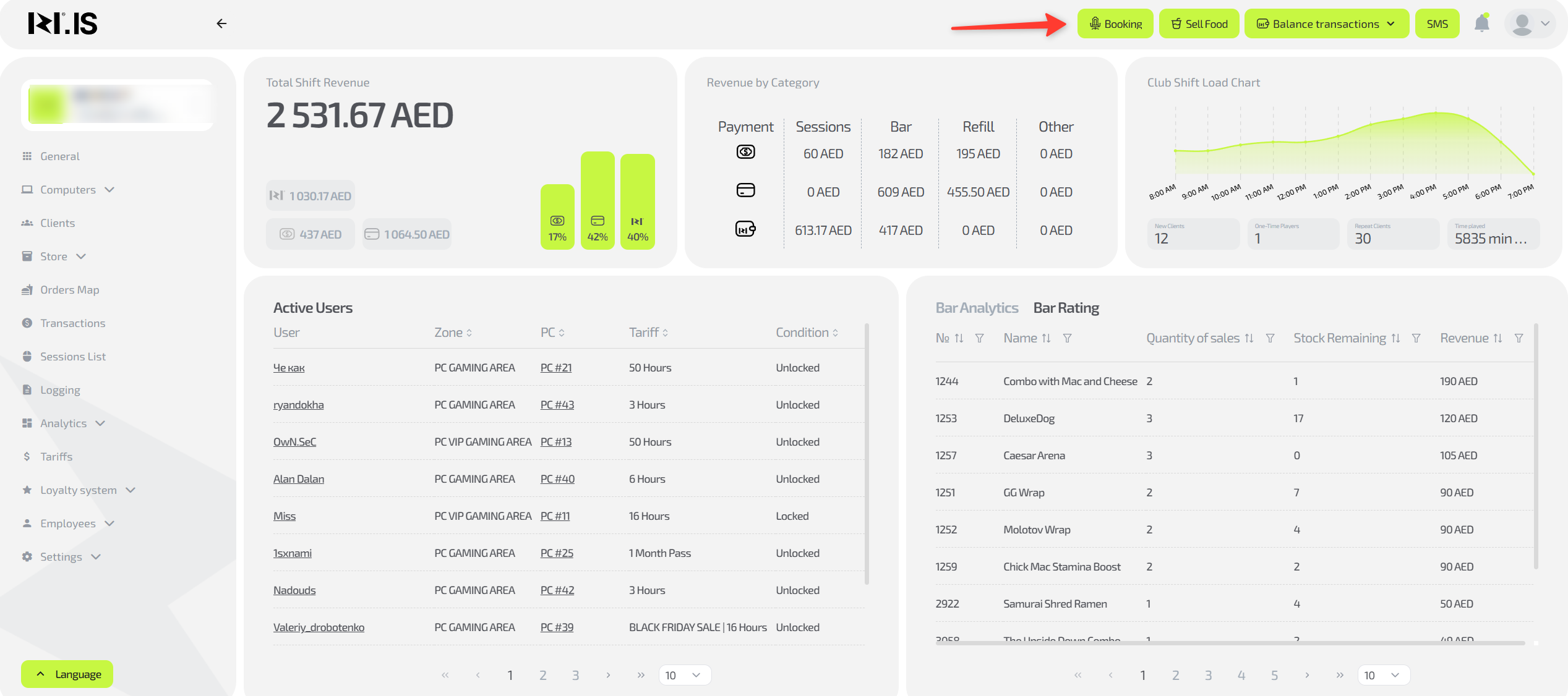This screenshot has height=696, width=1568.
Task: Click the Booking button
Action: tap(1115, 23)
